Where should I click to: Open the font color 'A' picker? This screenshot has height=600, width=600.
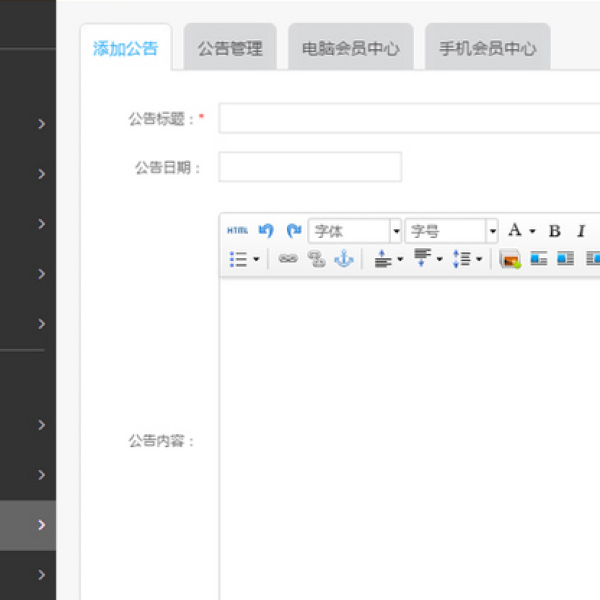pyautogui.click(x=520, y=231)
